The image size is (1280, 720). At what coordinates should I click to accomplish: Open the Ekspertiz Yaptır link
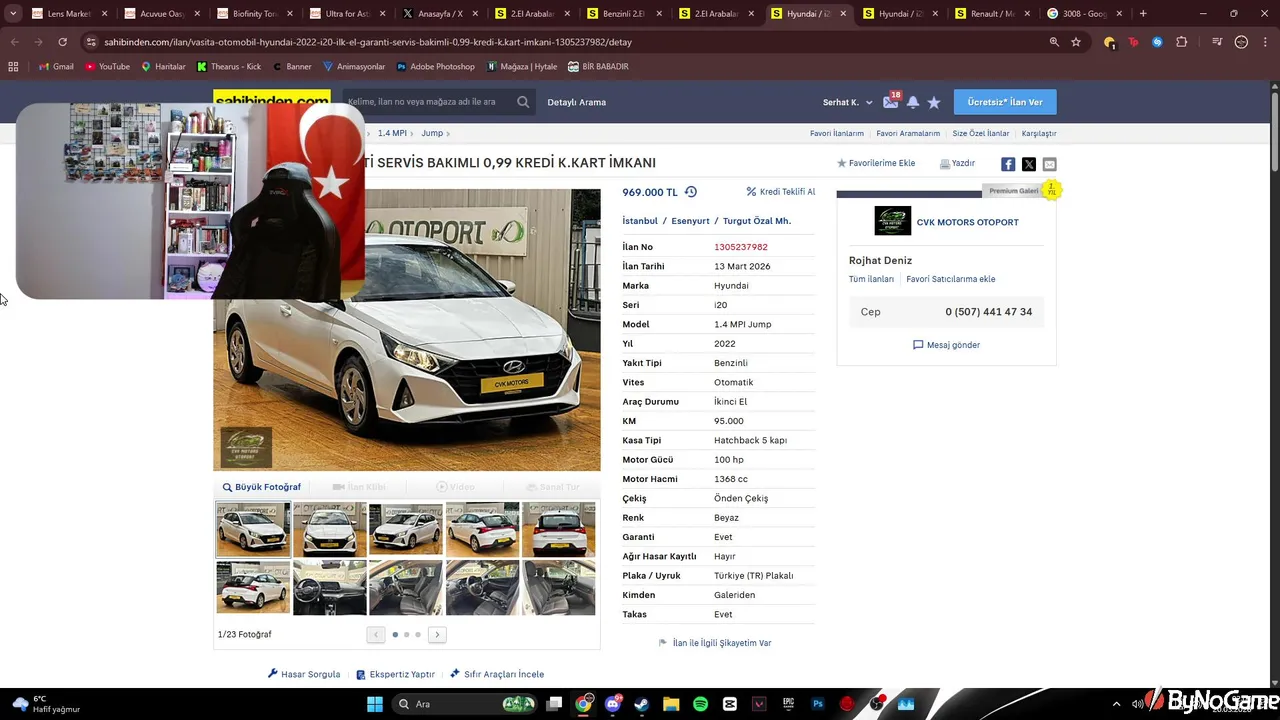coord(395,674)
